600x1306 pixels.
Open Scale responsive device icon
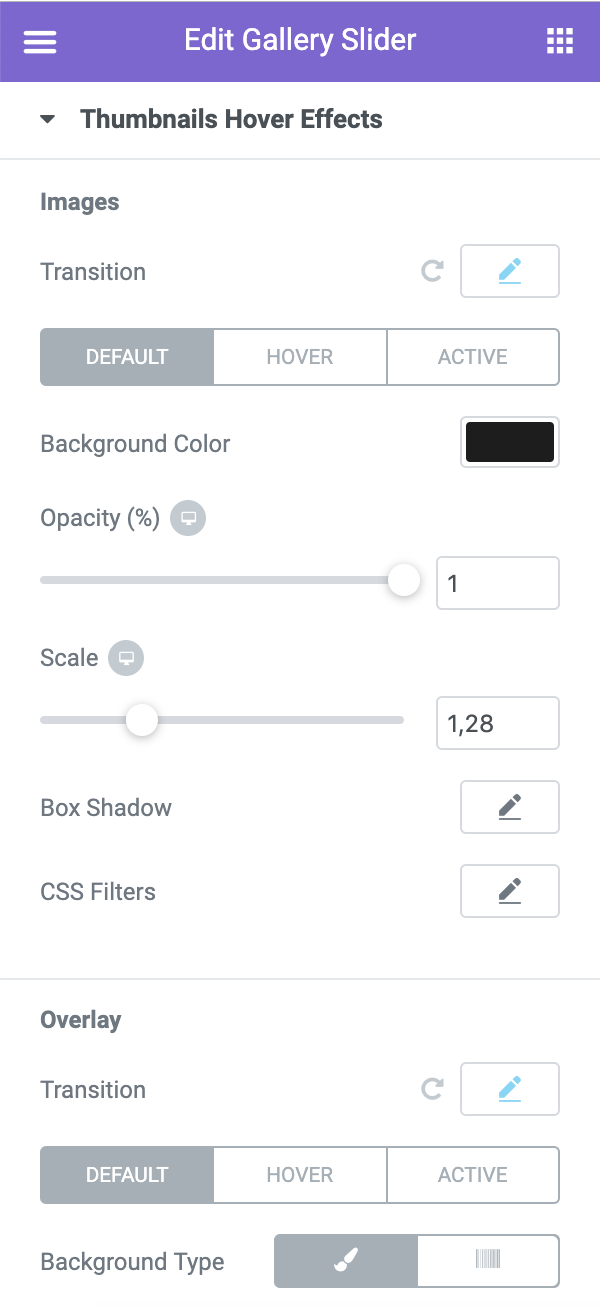tap(126, 658)
